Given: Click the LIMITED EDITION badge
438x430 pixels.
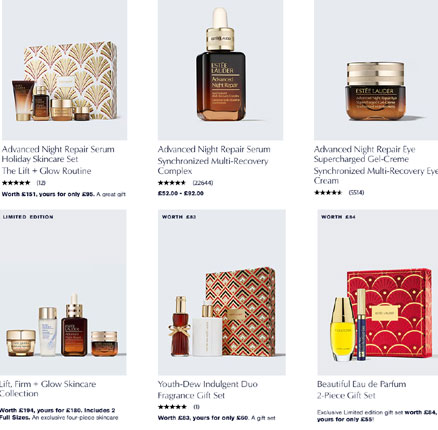Looking at the screenshot, I should point(28,217).
